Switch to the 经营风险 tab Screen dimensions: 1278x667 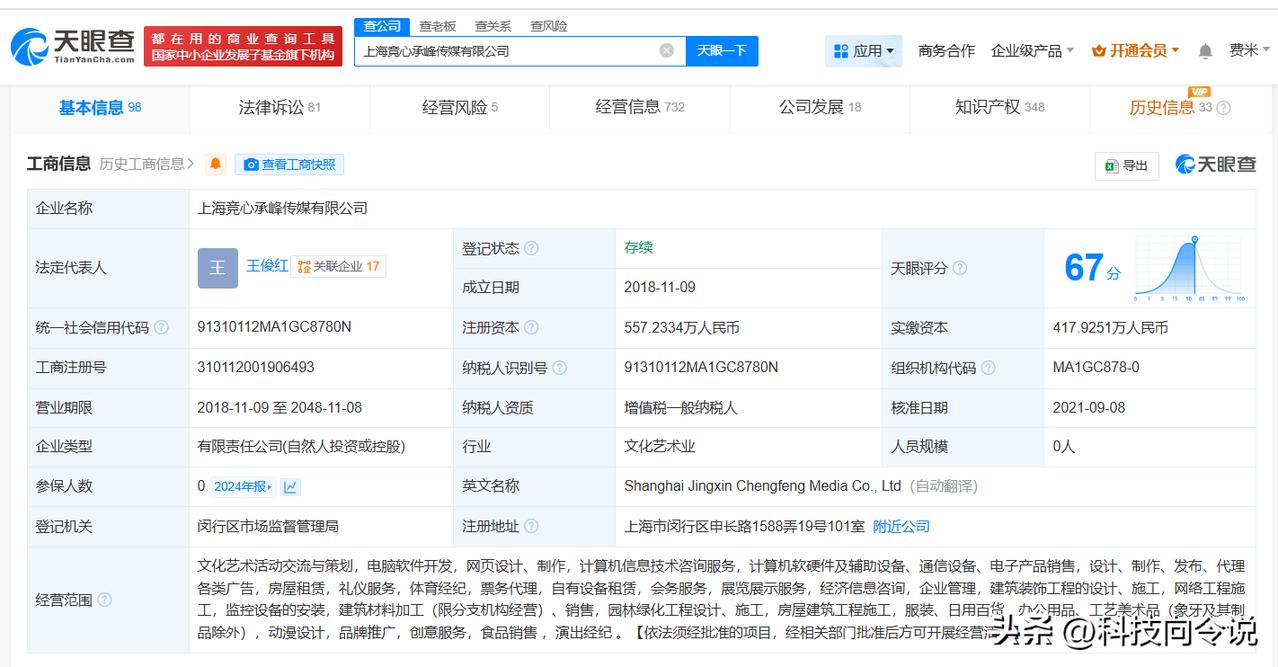[459, 108]
